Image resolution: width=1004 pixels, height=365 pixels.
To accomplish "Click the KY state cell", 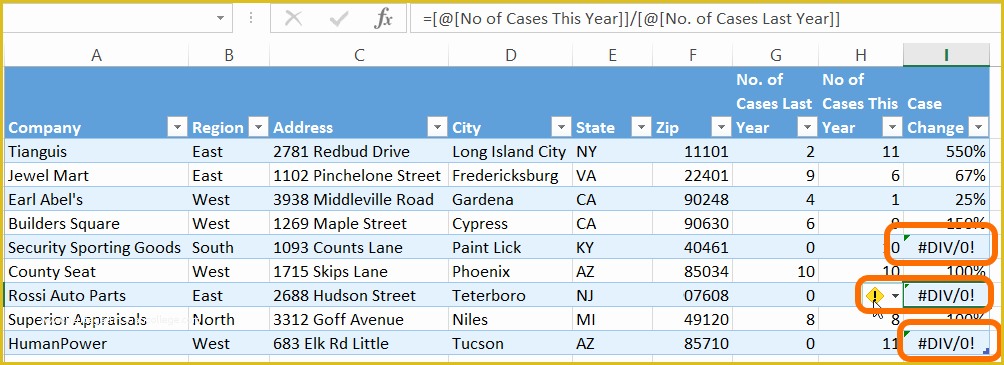I will [612, 247].
